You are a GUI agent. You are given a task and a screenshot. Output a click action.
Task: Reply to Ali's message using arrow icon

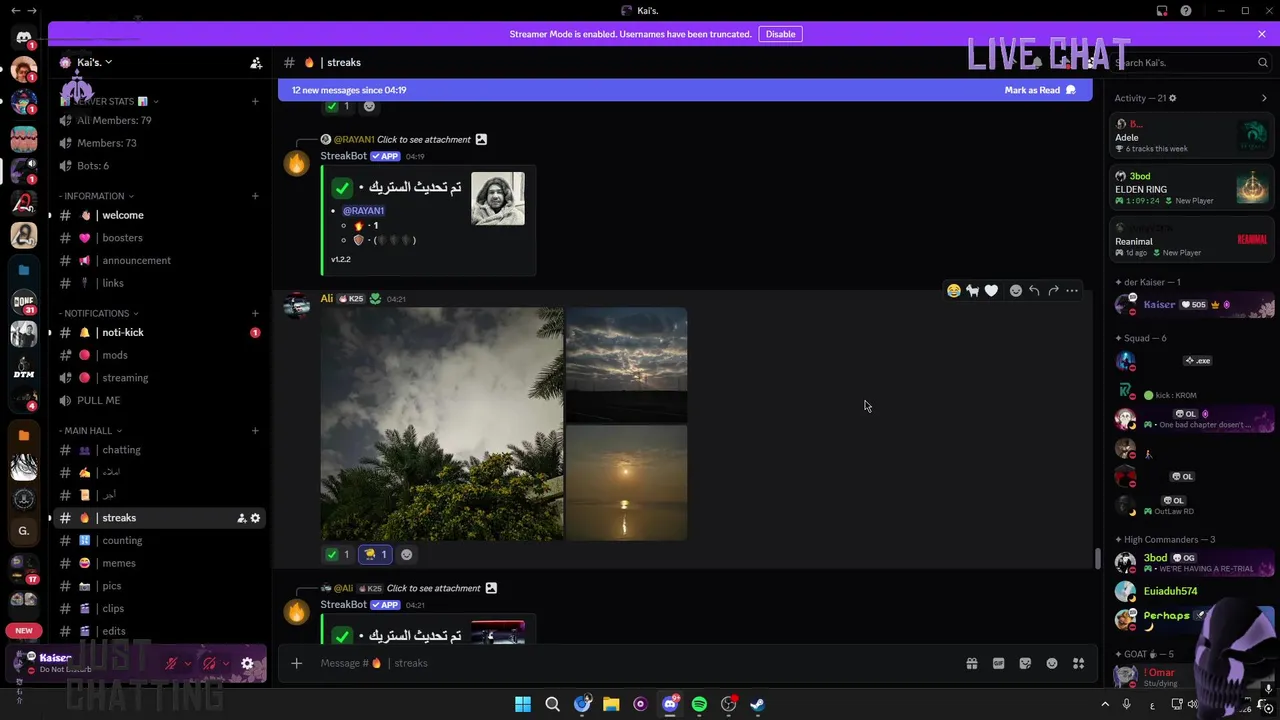1034,291
